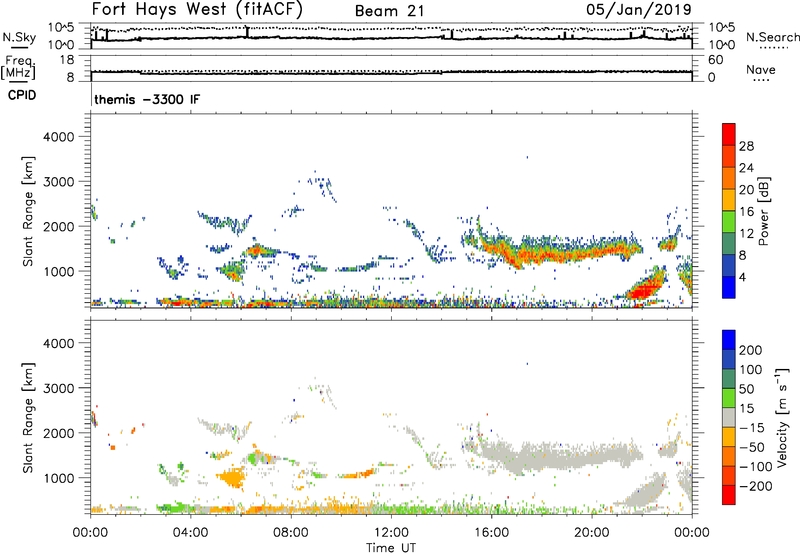Click the 'themis -3300 IF' text
The width and height of the screenshot is (800, 554).
147,99
